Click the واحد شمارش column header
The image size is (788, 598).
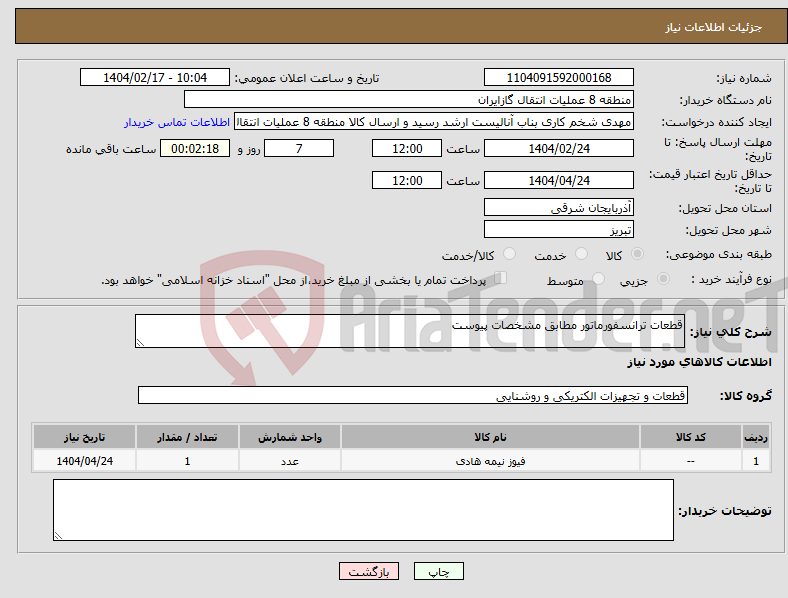click(x=290, y=437)
